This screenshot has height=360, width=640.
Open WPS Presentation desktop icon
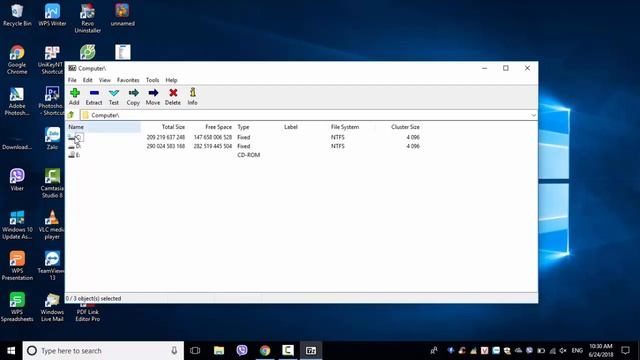[x=17, y=266]
